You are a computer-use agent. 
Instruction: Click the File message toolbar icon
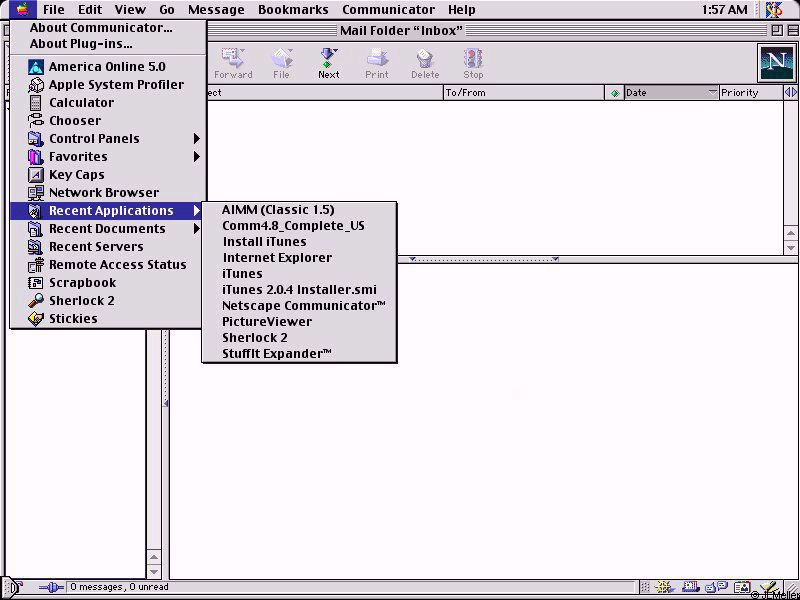(282, 62)
